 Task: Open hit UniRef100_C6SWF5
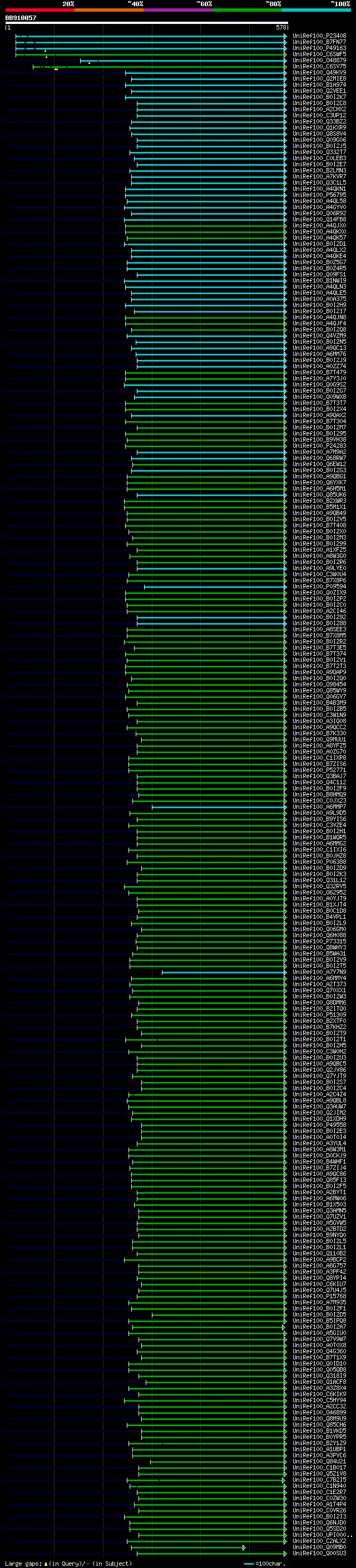pyautogui.click(x=319, y=54)
